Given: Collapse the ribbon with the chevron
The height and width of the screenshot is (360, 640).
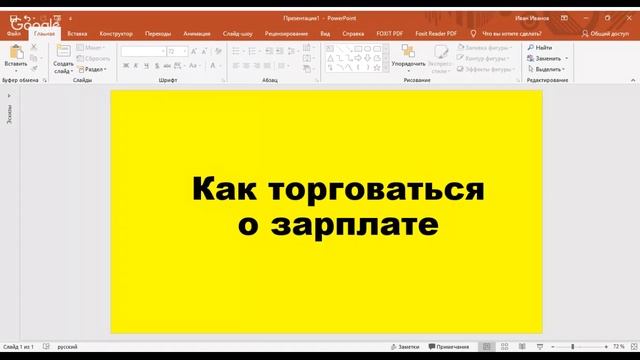Looking at the screenshot, I should pos(633,80).
